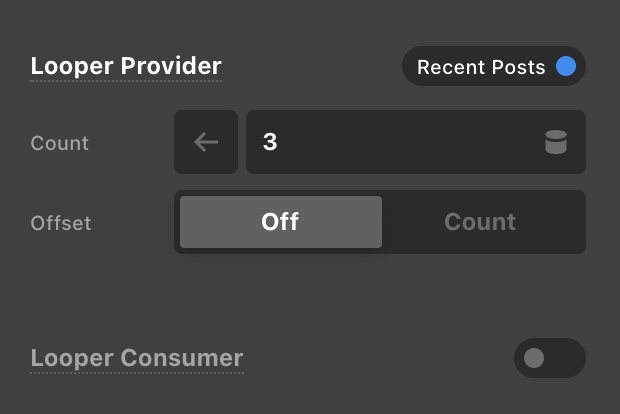Click the Looper Provider heading
Screen dimensions: 620x414
[126, 67]
